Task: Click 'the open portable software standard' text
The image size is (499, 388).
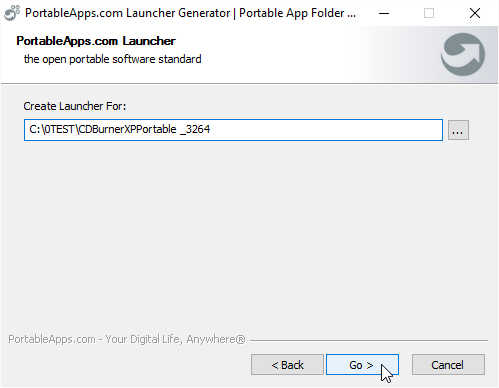Action: pyautogui.click(x=113, y=59)
